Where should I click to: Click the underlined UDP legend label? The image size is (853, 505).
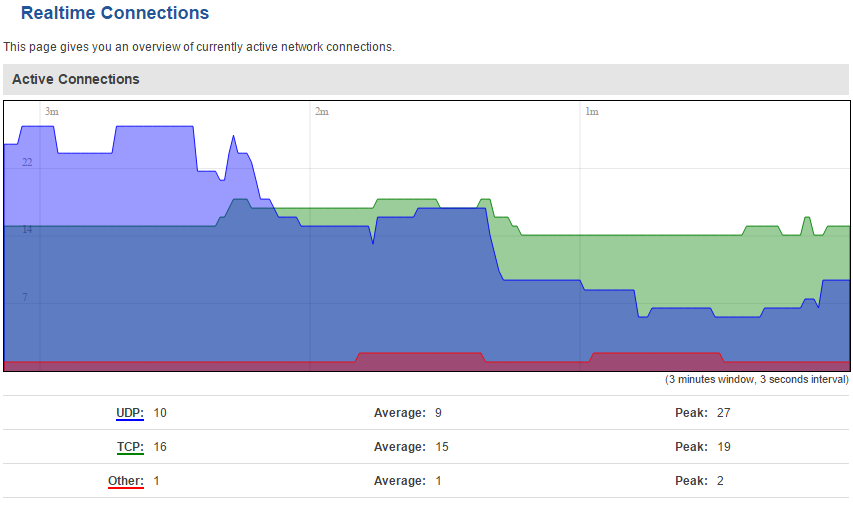coord(129,413)
